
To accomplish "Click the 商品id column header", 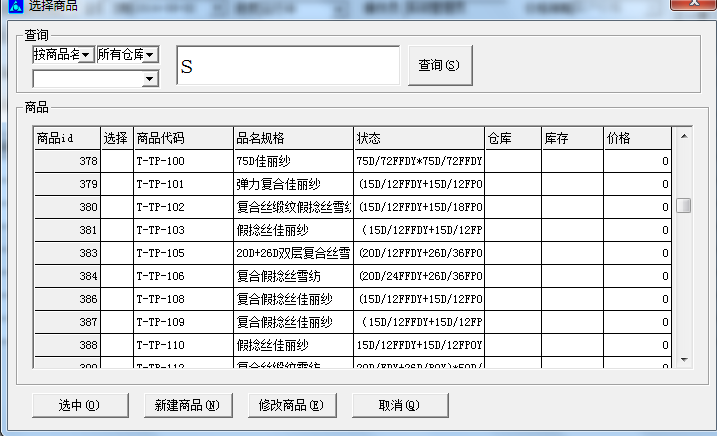I will click(67, 138).
